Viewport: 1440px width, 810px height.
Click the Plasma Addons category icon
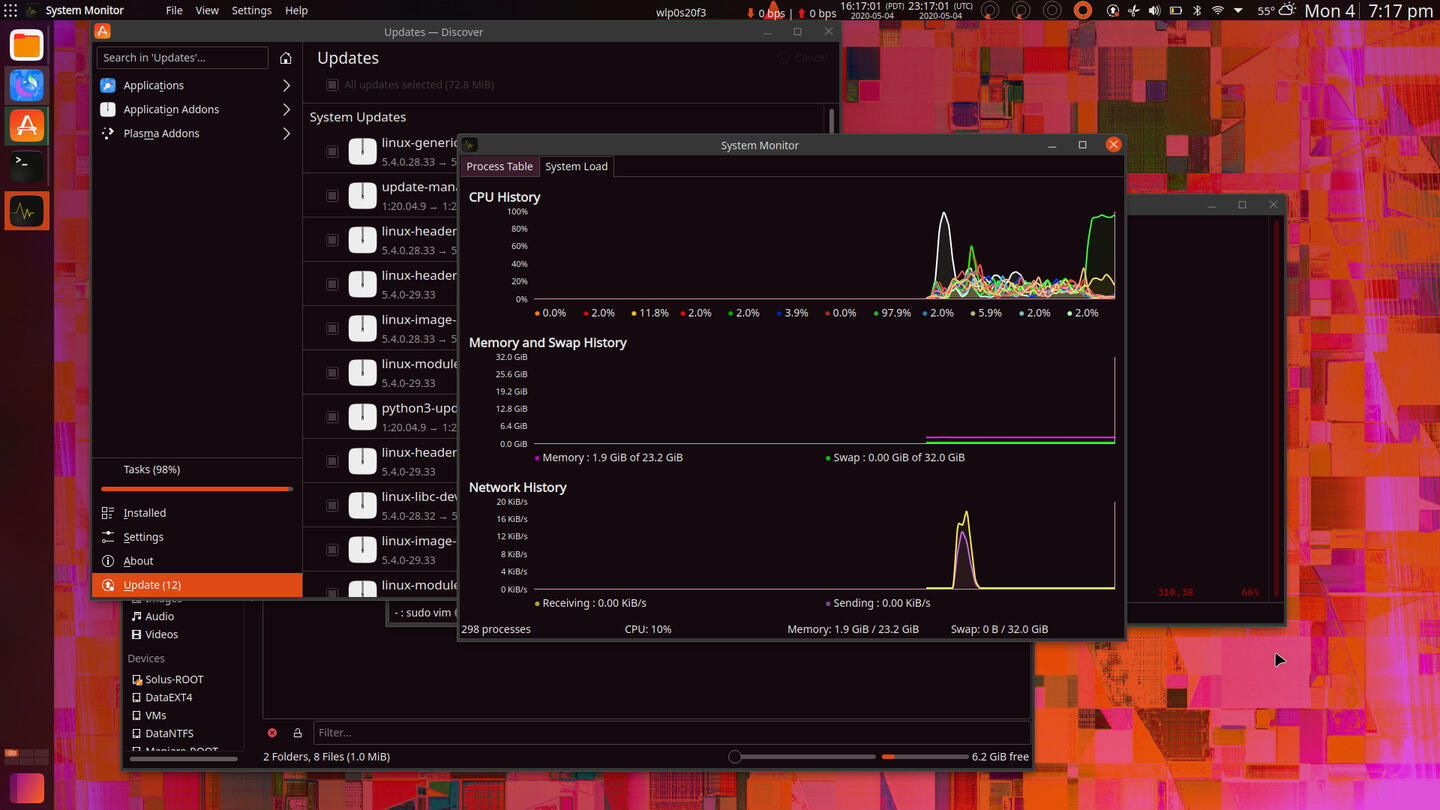pos(108,133)
